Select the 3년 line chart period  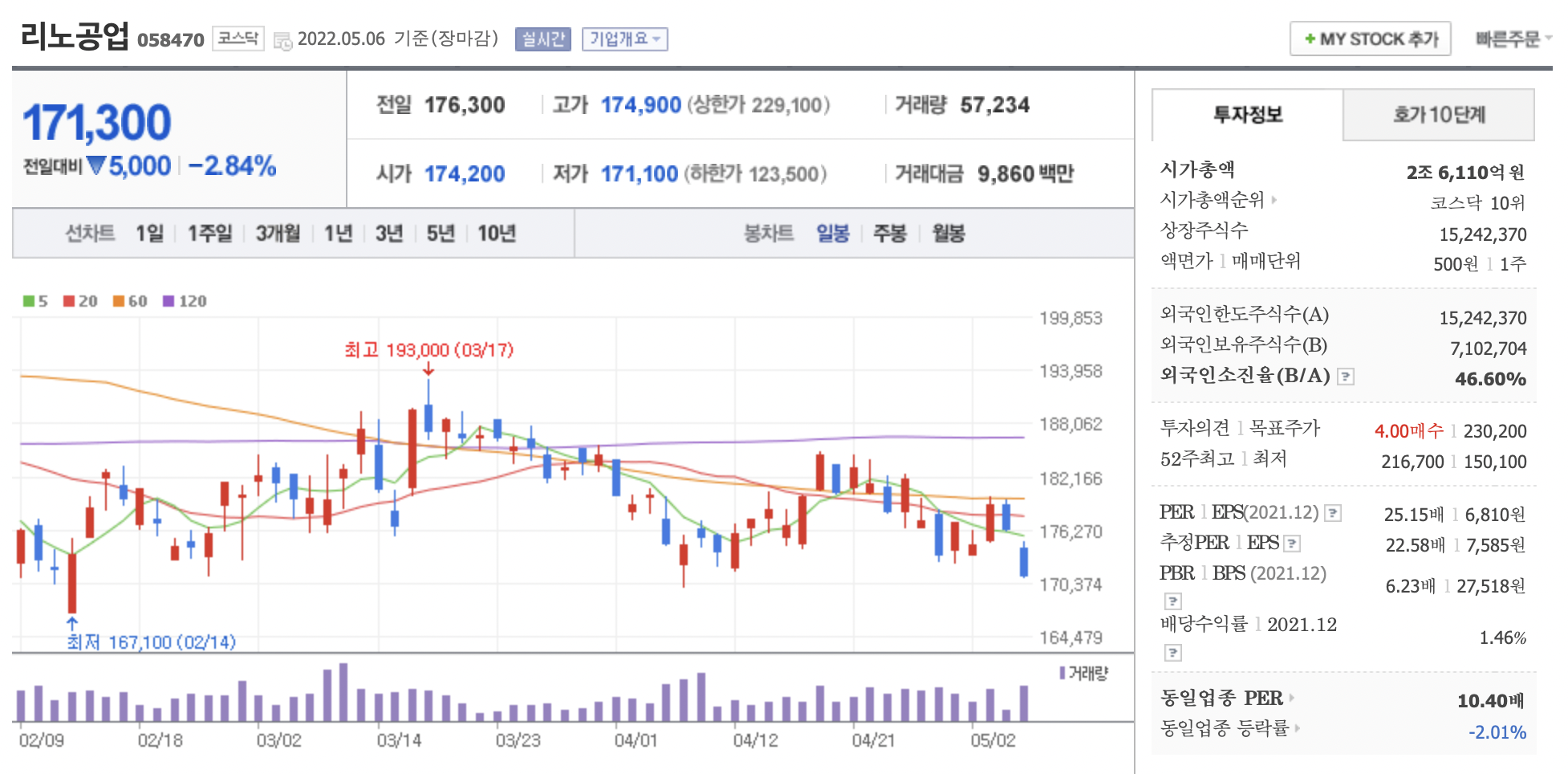[x=389, y=234]
